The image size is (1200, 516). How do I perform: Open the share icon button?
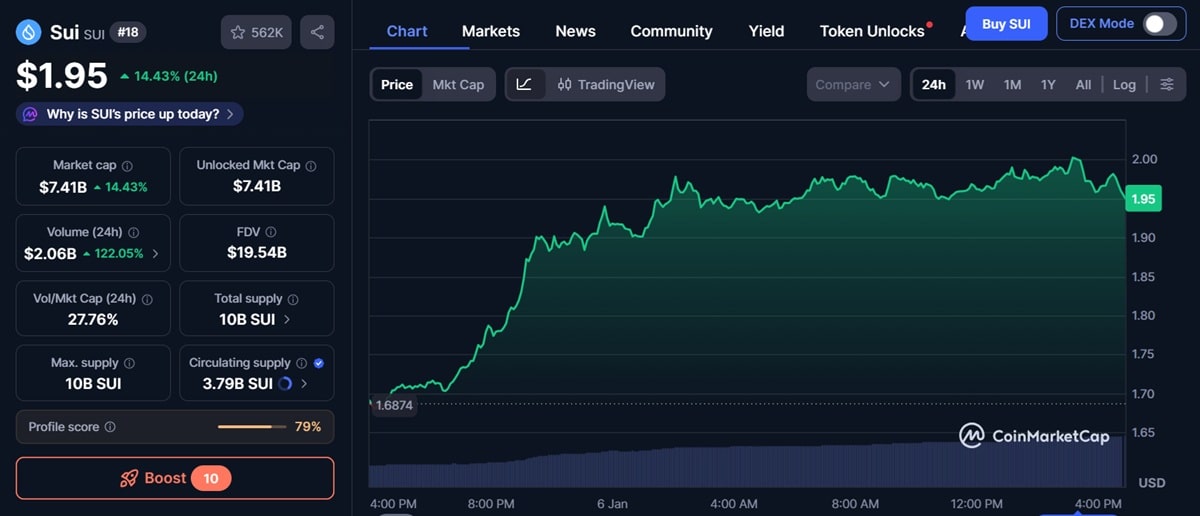[317, 33]
